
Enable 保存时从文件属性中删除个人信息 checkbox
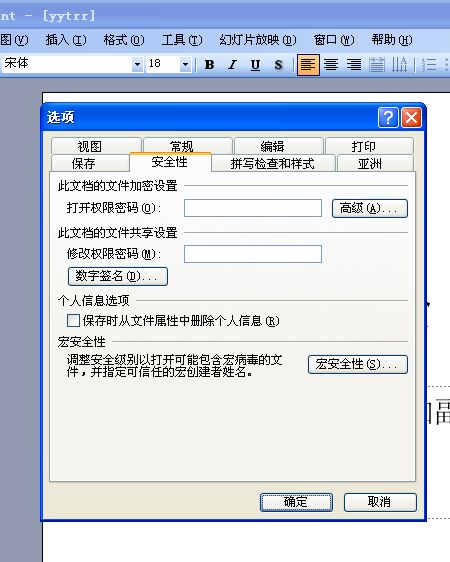click(x=73, y=320)
